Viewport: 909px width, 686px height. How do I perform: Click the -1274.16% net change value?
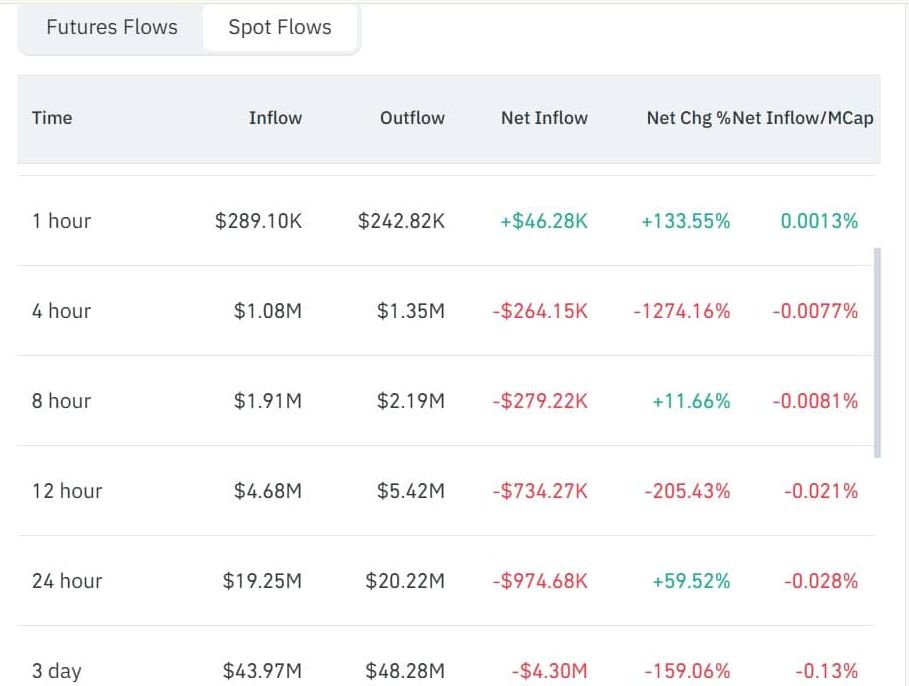pos(681,311)
